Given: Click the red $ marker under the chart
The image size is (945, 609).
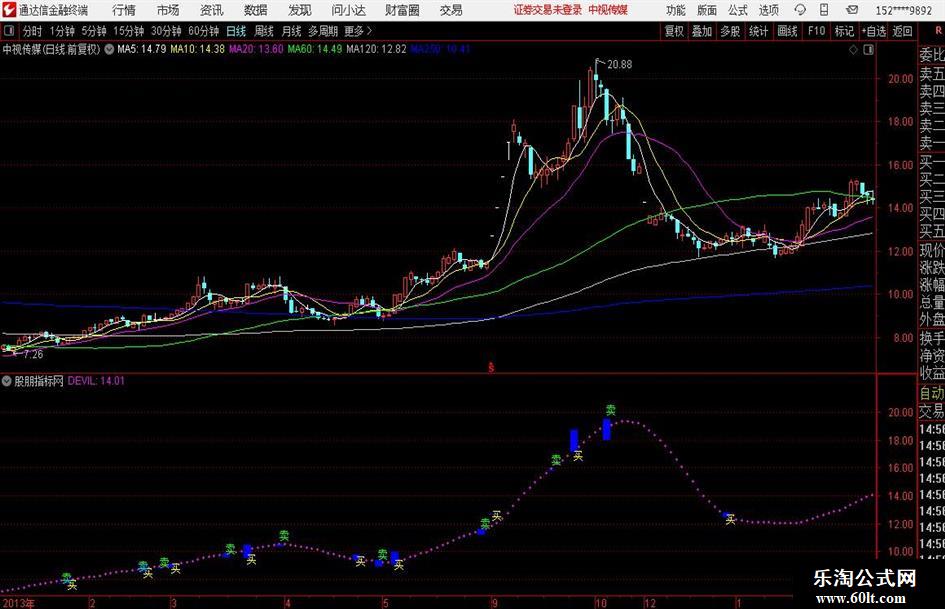Looking at the screenshot, I should [491, 367].
